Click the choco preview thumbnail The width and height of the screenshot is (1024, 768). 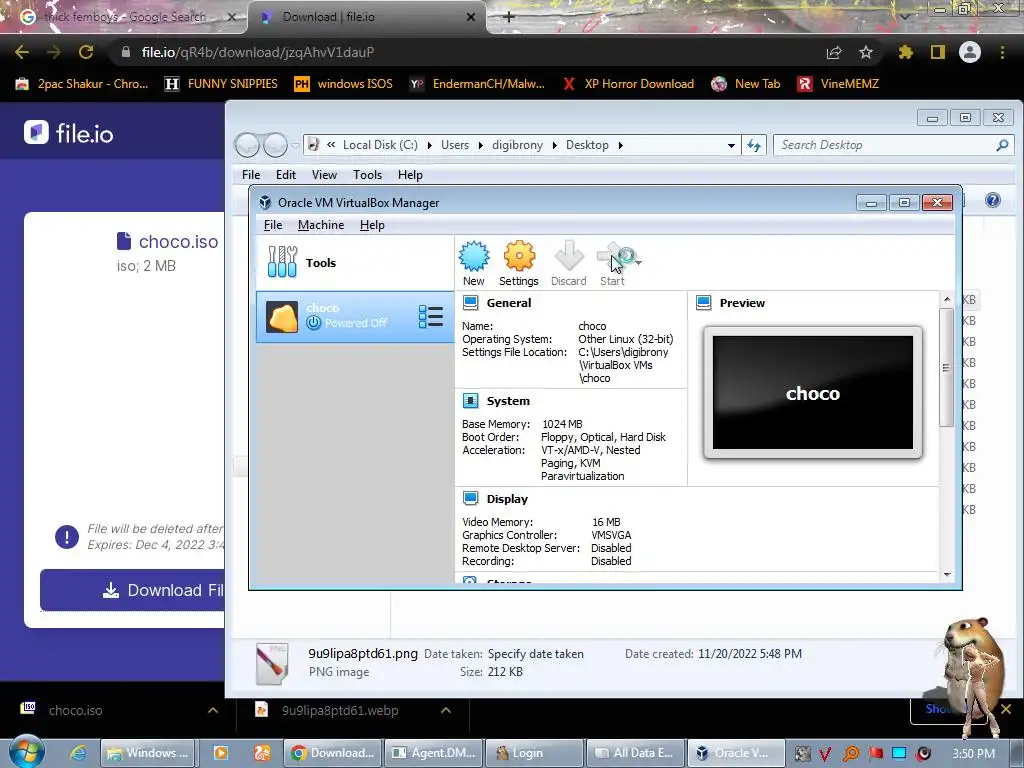point(812,392)
